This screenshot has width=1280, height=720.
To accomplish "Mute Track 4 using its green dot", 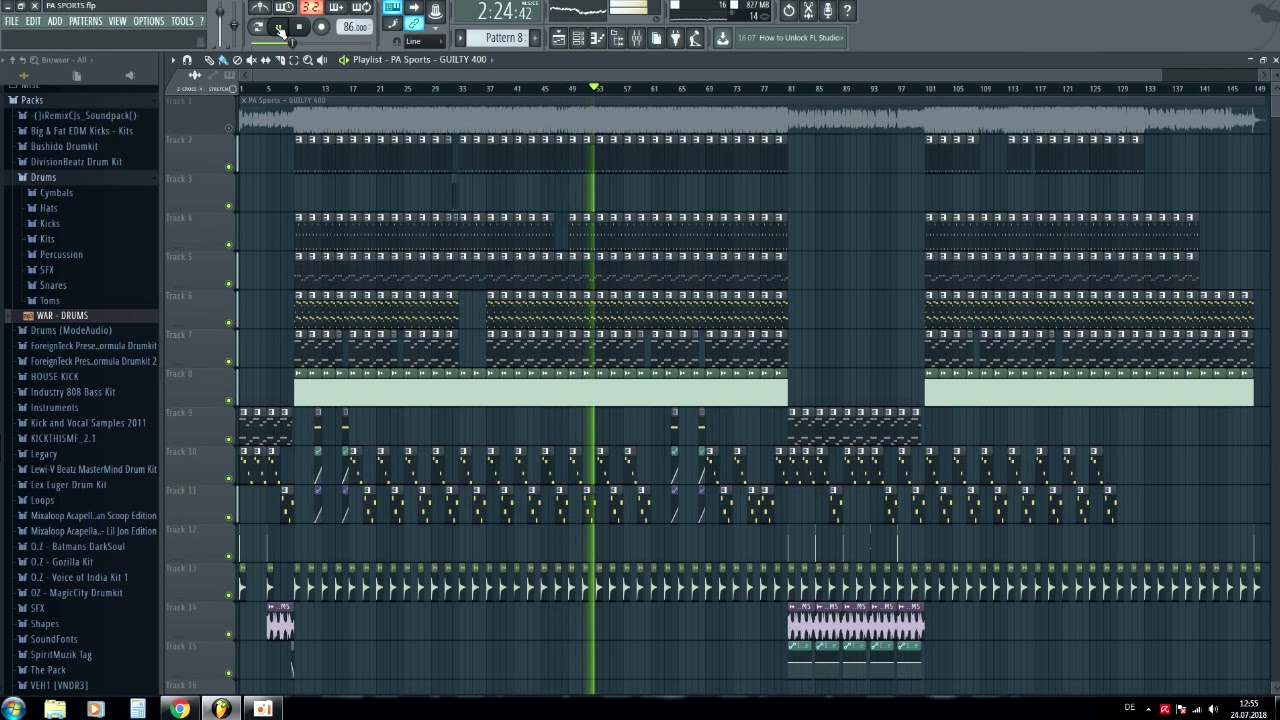I will pos(229,245).
